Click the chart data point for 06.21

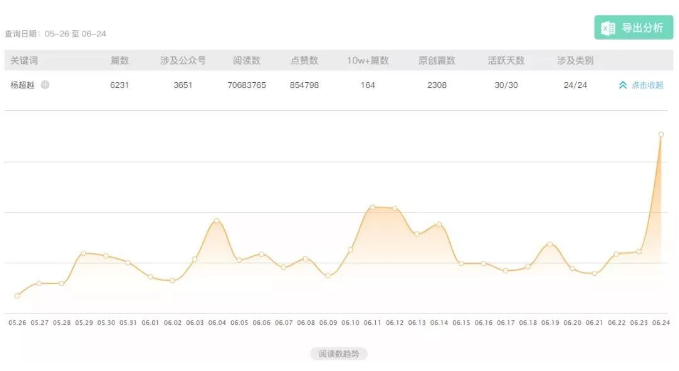click(x=595, y=274)
